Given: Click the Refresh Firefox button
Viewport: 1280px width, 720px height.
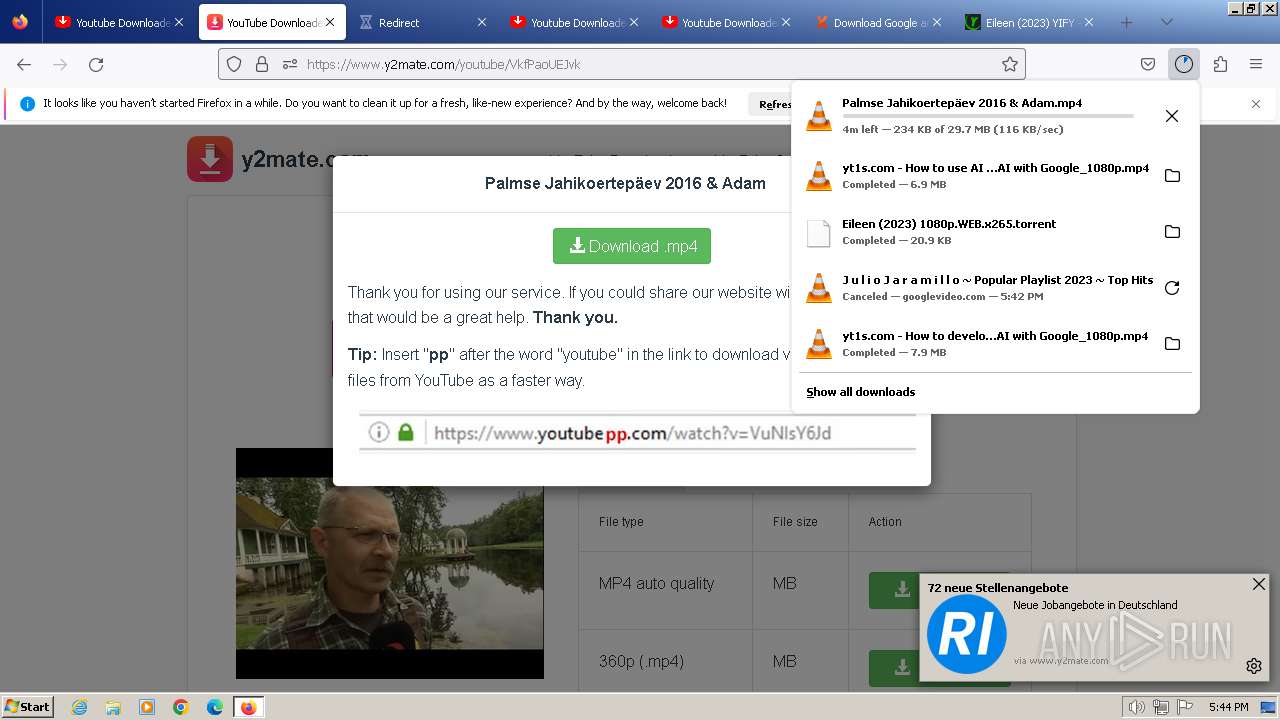Looking at the screenshot, I should pos(770,104).
